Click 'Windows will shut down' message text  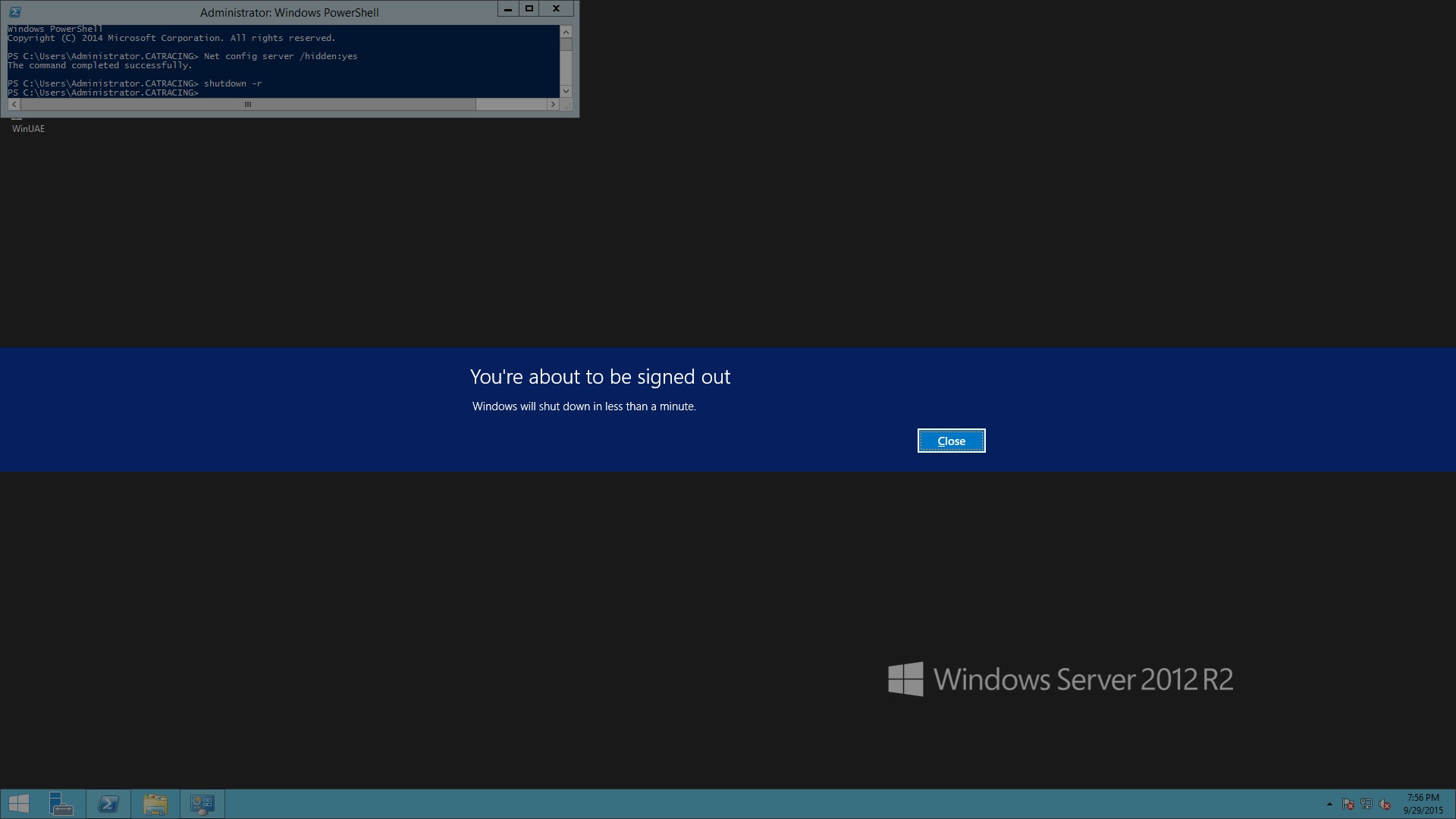click(x=584, y=406)
